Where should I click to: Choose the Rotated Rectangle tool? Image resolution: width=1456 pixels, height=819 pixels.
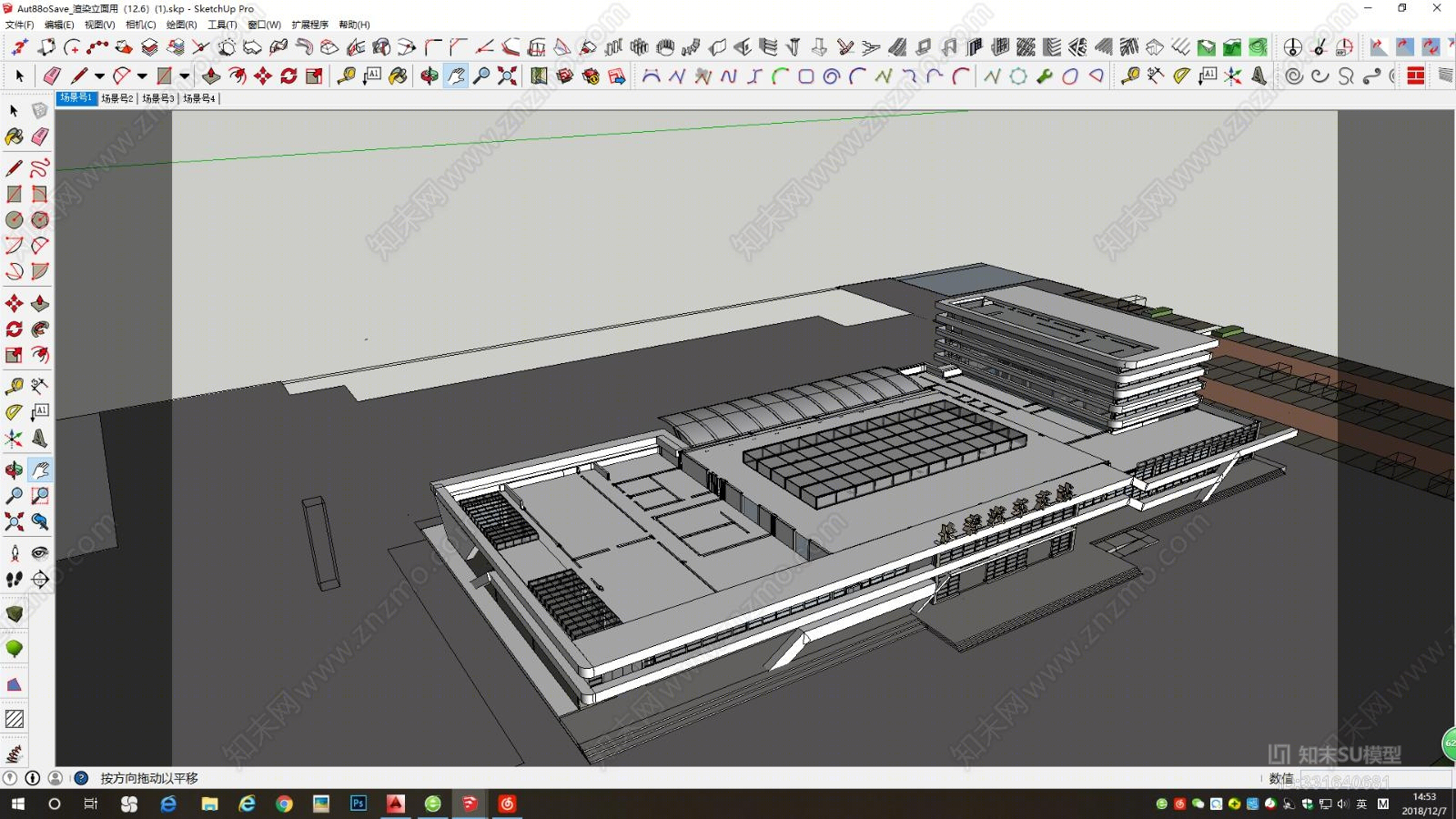tap(39, 194)
